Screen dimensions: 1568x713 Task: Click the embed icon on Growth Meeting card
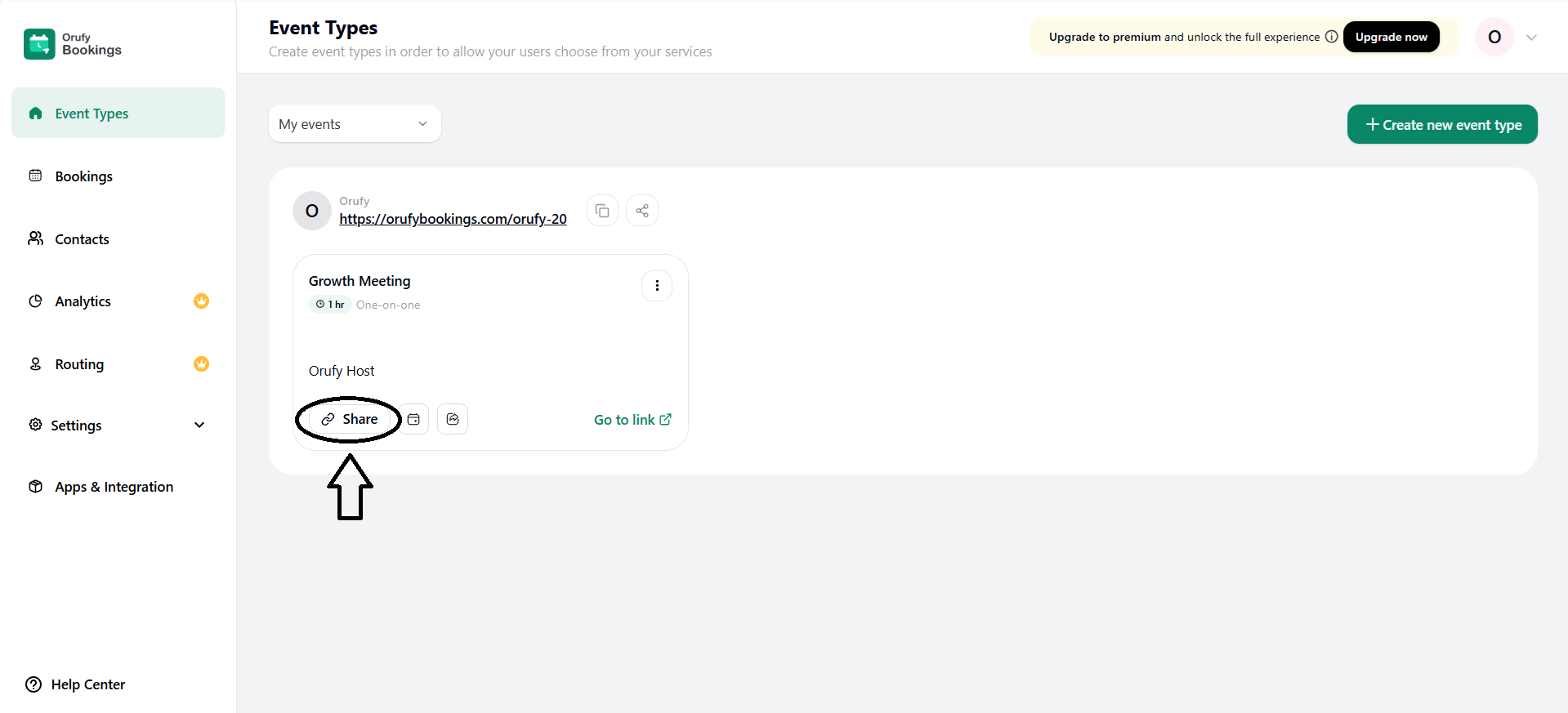[x=453, y=419]
